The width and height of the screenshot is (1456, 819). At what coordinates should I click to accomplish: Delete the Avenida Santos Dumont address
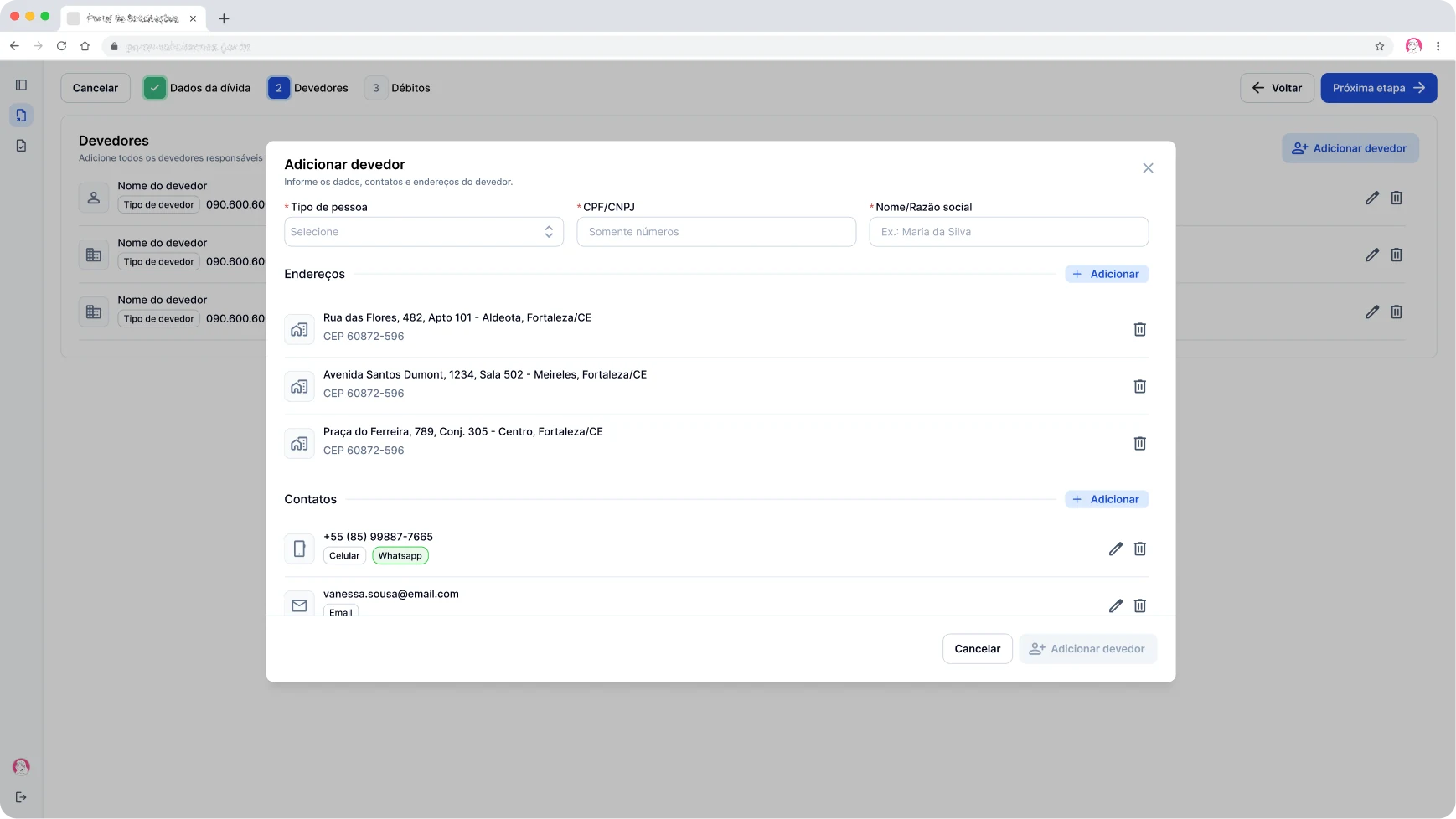pyautogui.click(x=1139, y=386)
